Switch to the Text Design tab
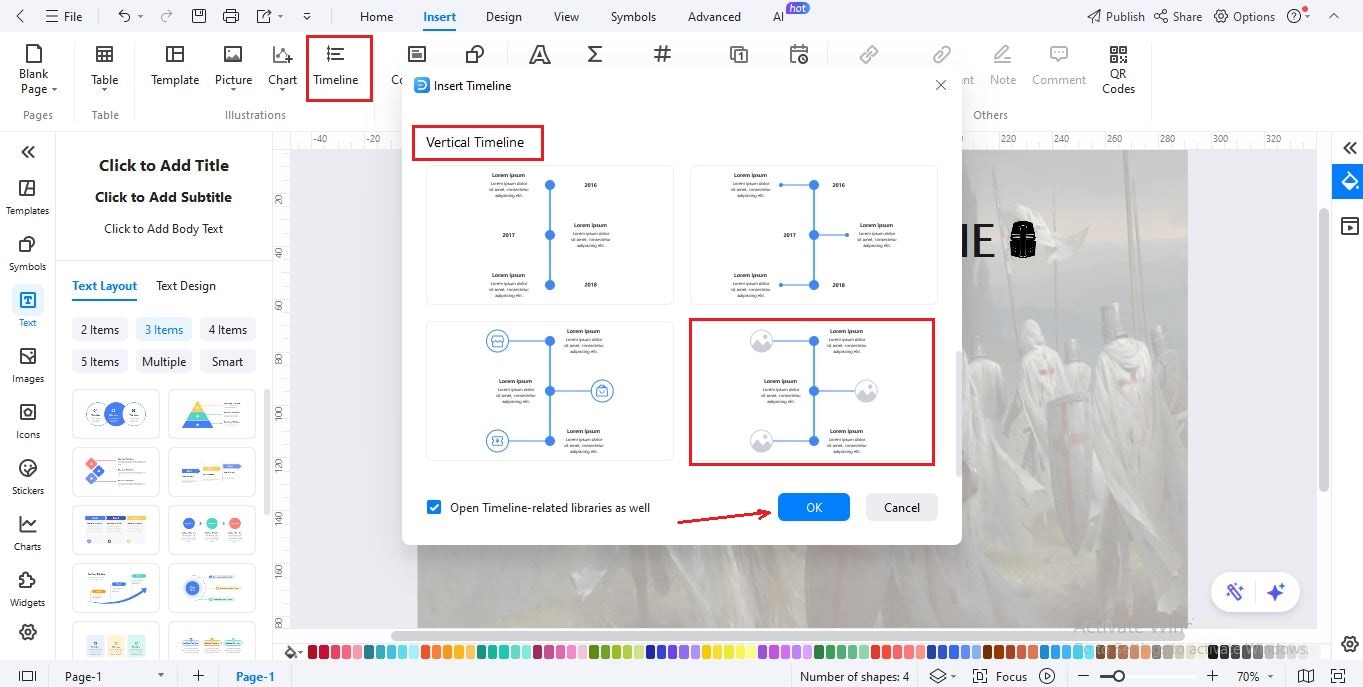 coord(186,286)
